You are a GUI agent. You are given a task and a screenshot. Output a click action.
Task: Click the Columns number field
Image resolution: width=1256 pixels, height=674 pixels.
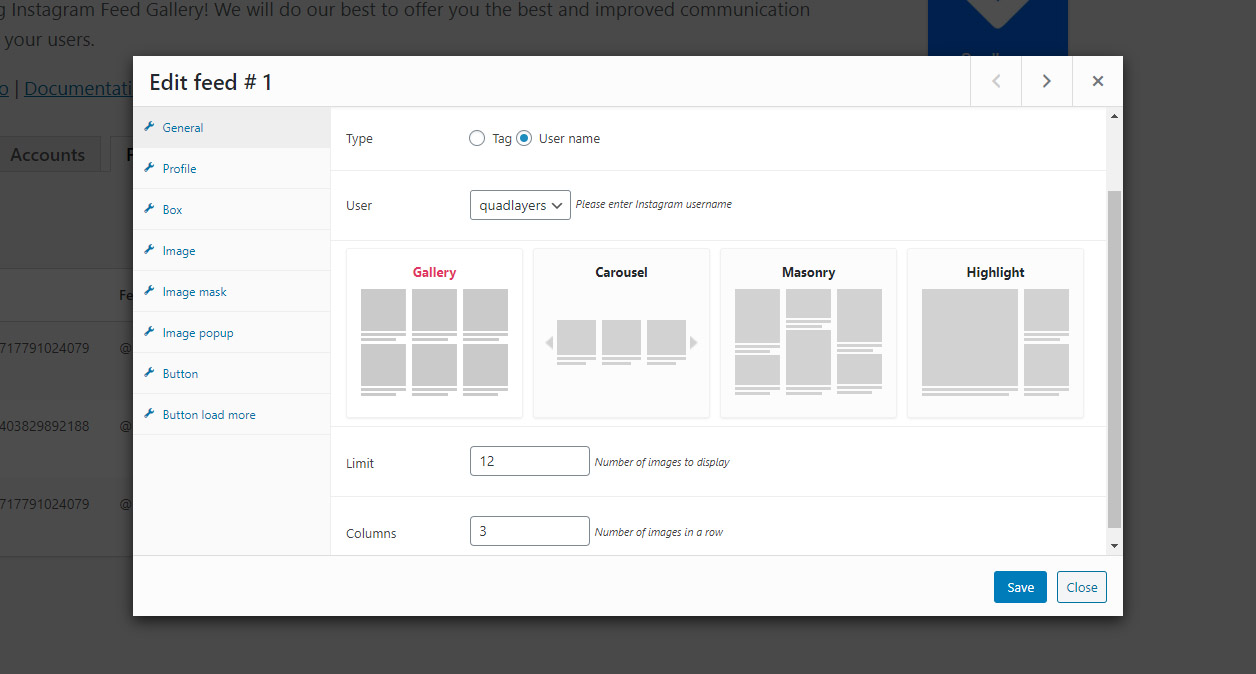tap(530, 531)
